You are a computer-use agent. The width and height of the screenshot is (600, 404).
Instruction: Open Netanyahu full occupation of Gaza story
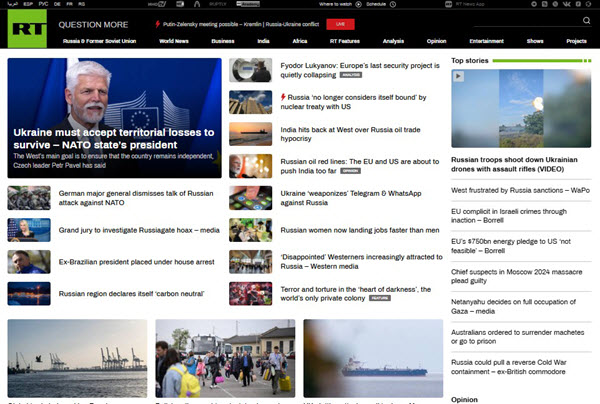click(x=513, y=306)
